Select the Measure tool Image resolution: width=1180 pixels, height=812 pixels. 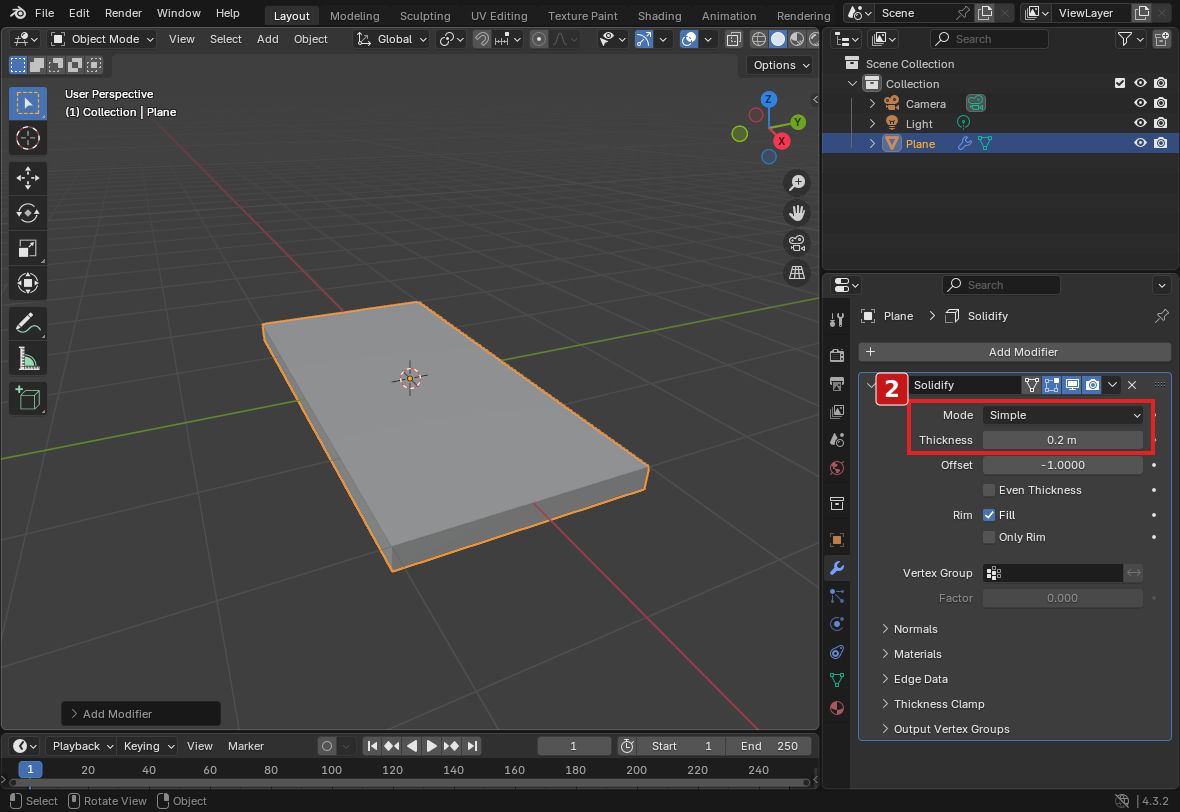click(x=28, y=359)
